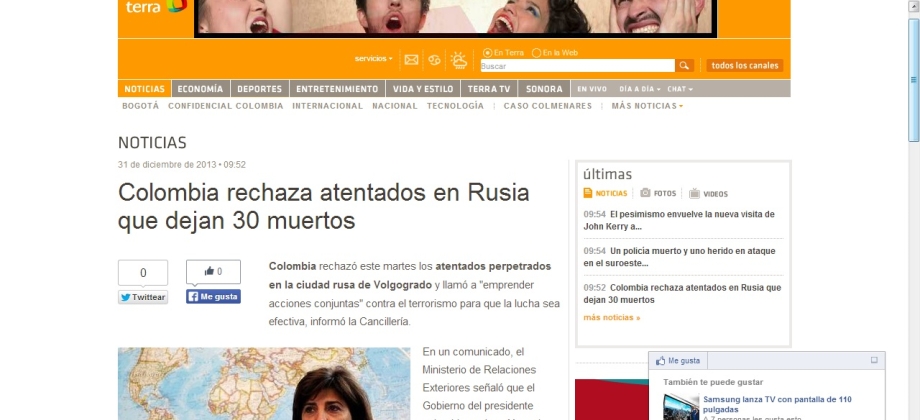920x420 pixels.
Task: Open the 09:52 Colombia rechaza atentados headline
Action: click(682, 294)
